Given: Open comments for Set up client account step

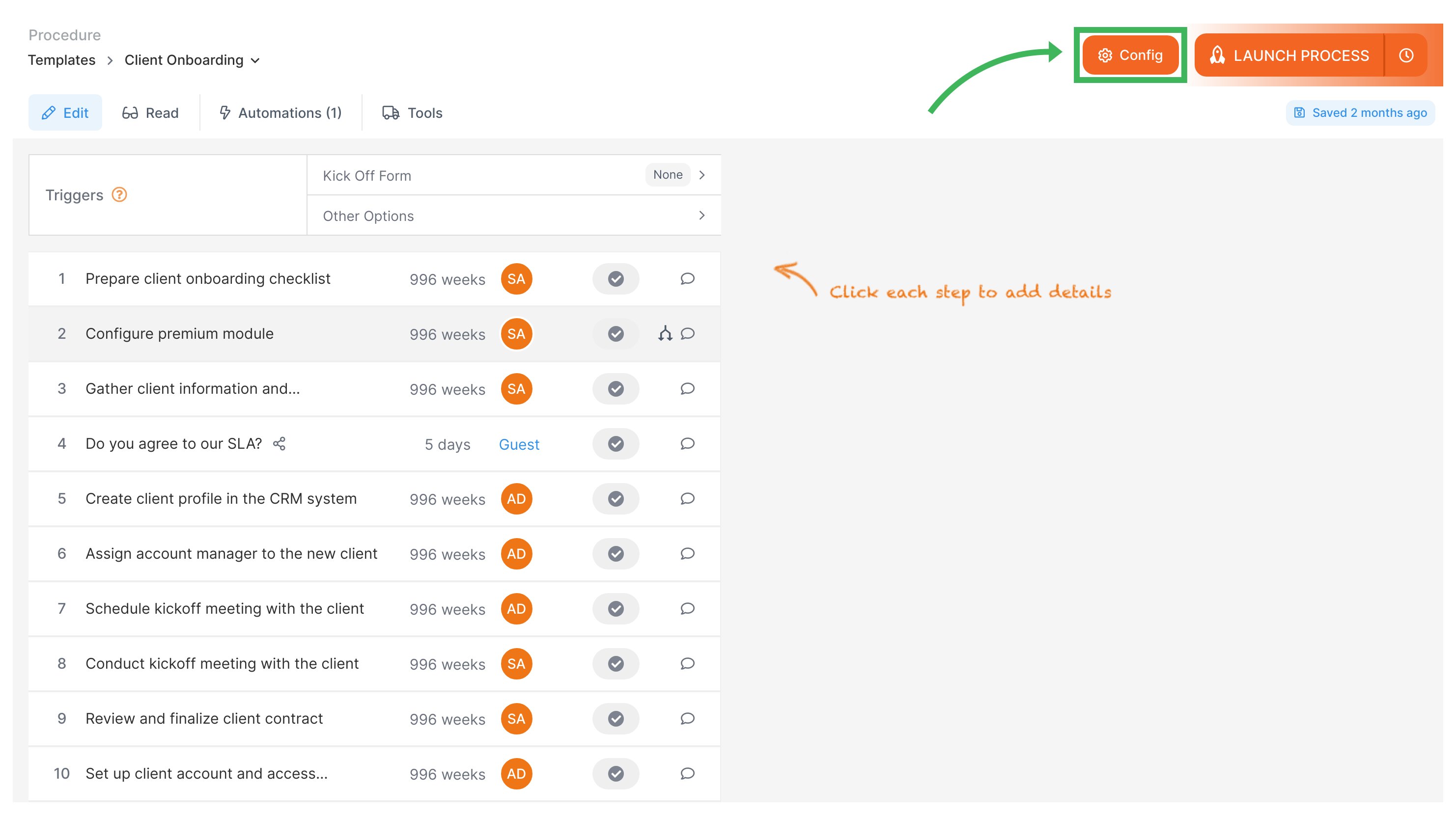Looking at the screenshot, I should (x=687, y=773).
